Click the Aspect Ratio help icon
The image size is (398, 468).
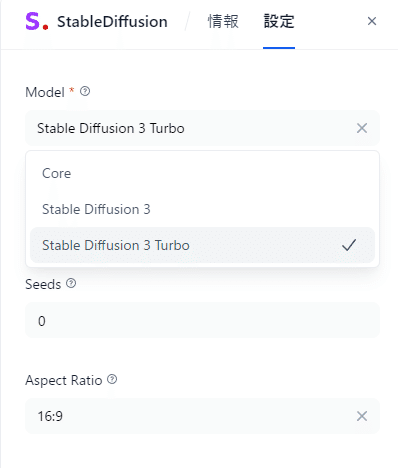(x=112, y=379)
